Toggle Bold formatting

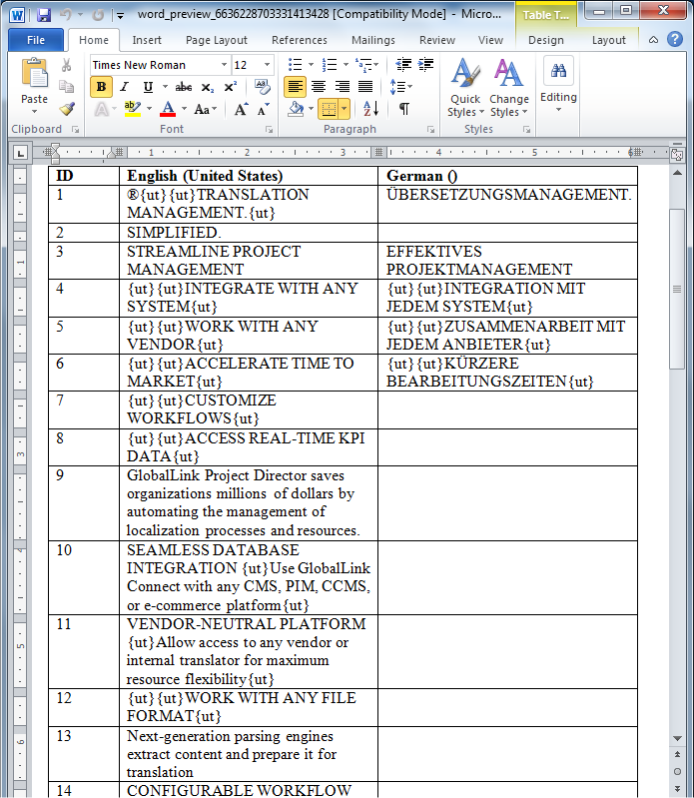(101, 87)
